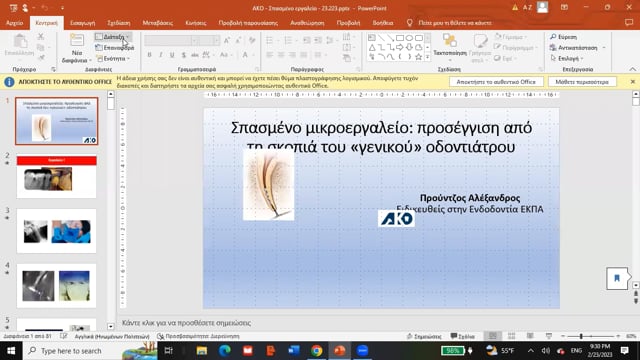This screenshot has height=360, width=640.
Task: Switch to the Σχεδίαση (Design) tab
Action: [119, 23]
